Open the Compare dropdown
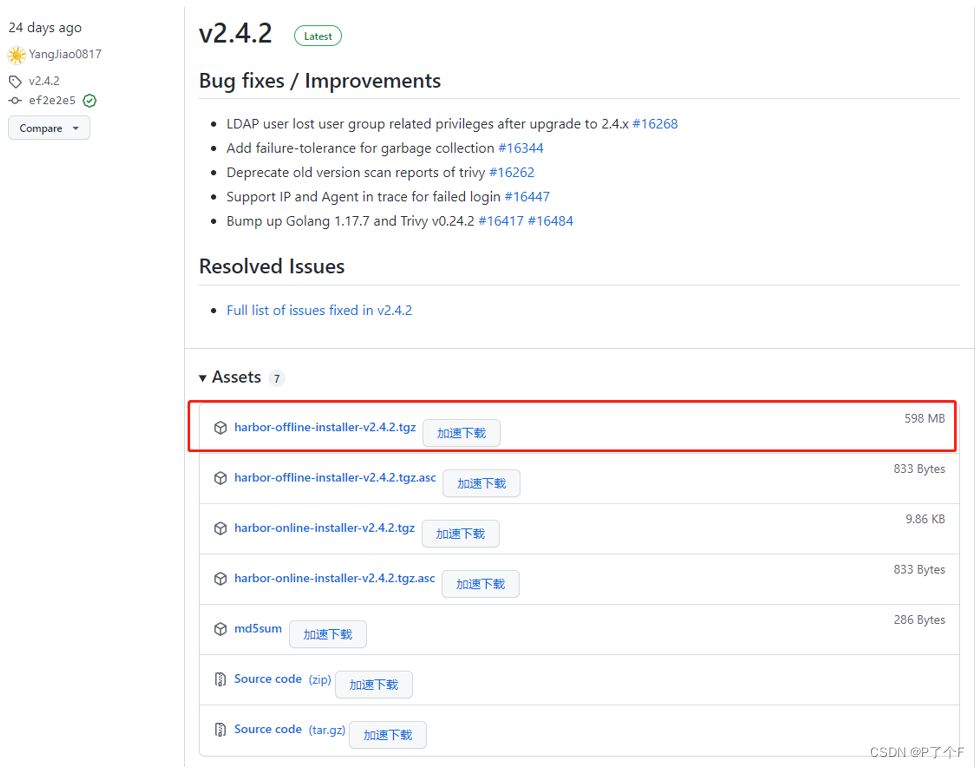Screen dimensions: 980x768 click(49, 128)
